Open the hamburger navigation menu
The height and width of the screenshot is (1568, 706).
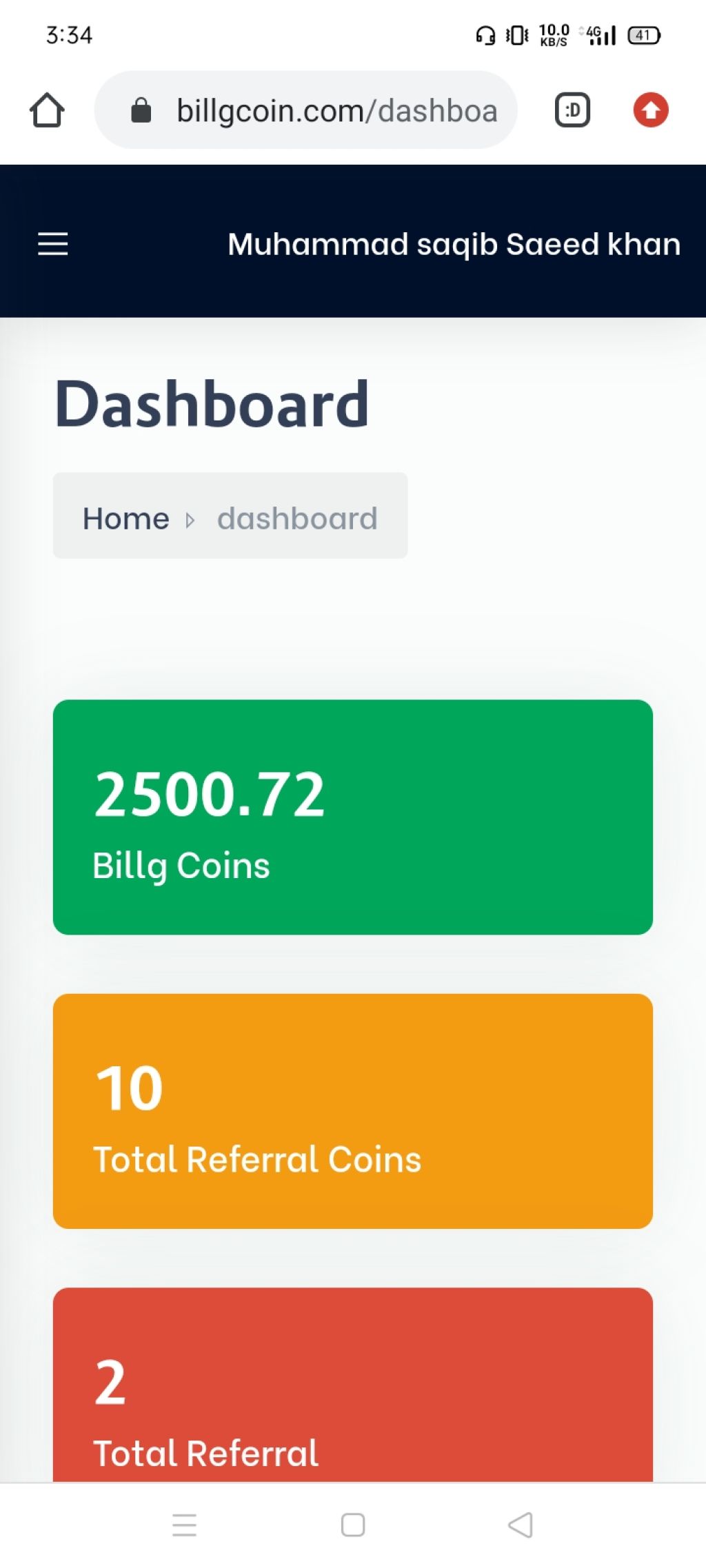[52, 244]
